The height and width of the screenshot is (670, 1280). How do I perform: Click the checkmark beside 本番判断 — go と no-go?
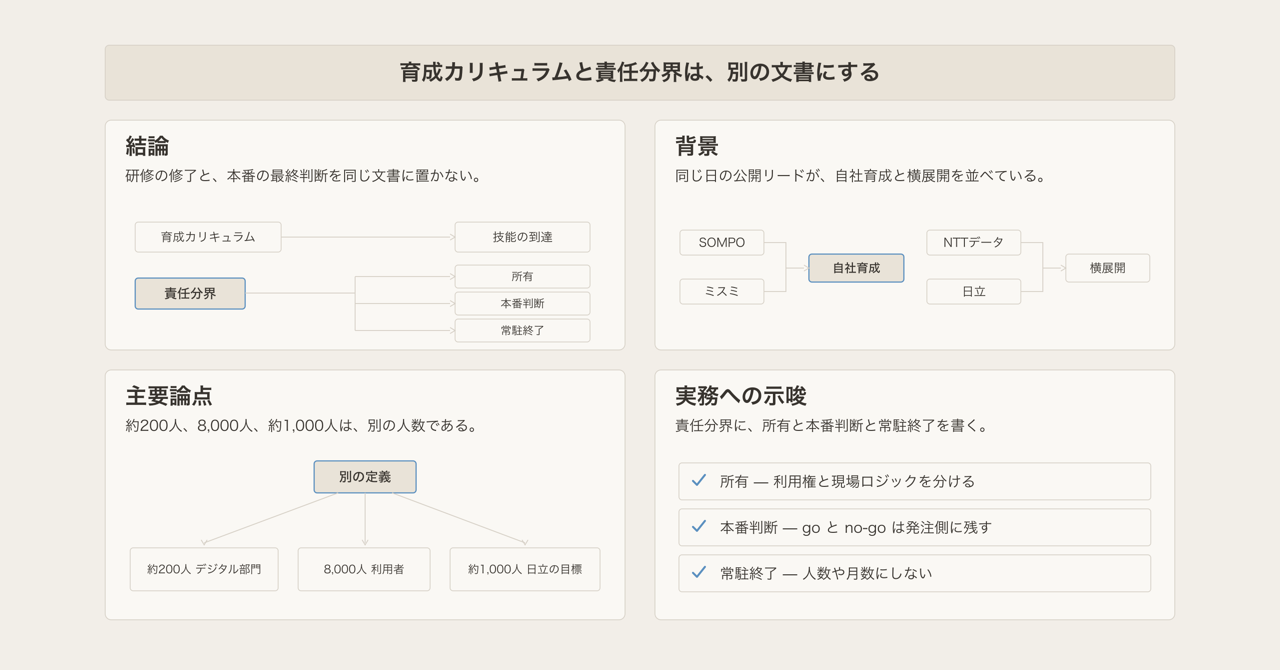[x=699, y=526]
